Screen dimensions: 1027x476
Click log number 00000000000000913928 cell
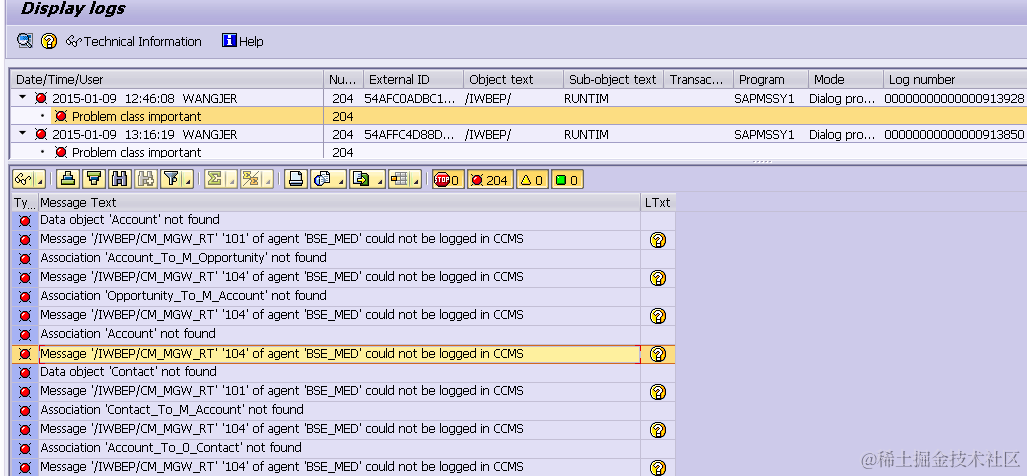click(954, 98)
